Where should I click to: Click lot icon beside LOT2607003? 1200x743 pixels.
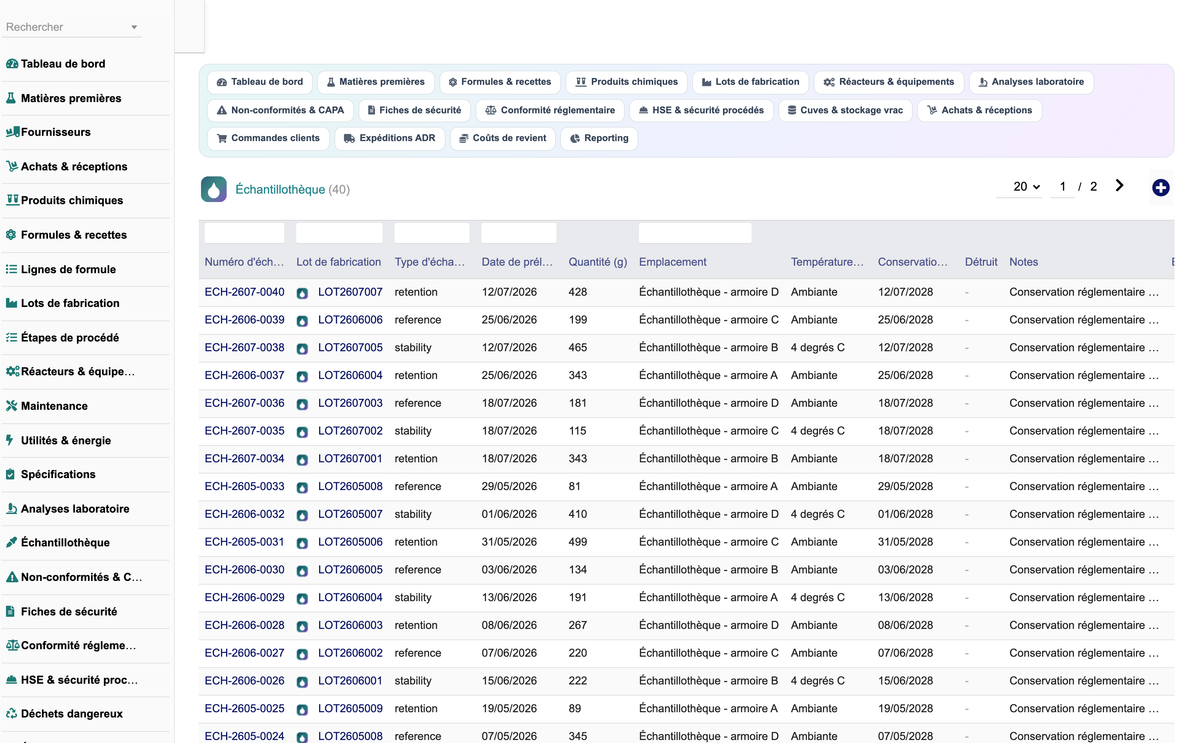(x=302, y=404)
